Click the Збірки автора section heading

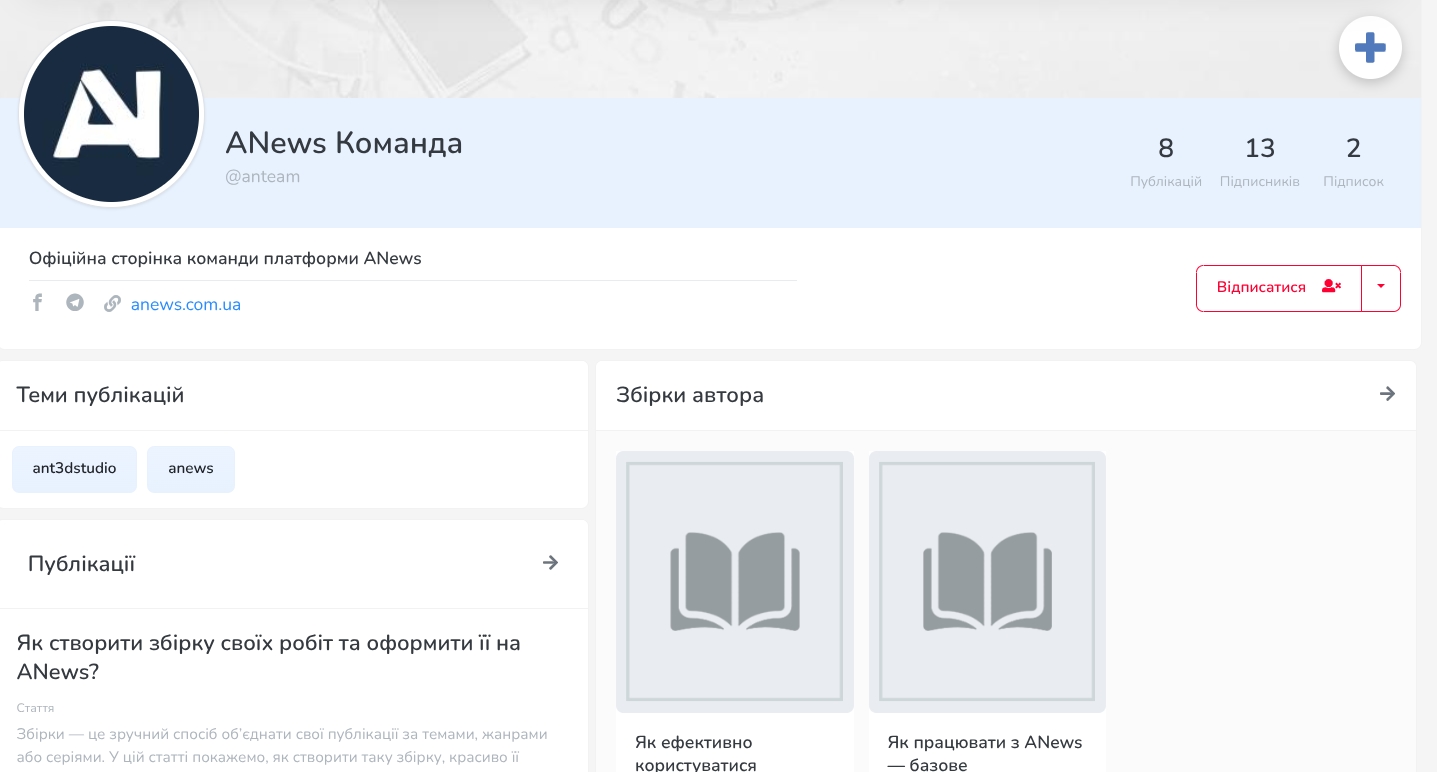tap(690, 395)
